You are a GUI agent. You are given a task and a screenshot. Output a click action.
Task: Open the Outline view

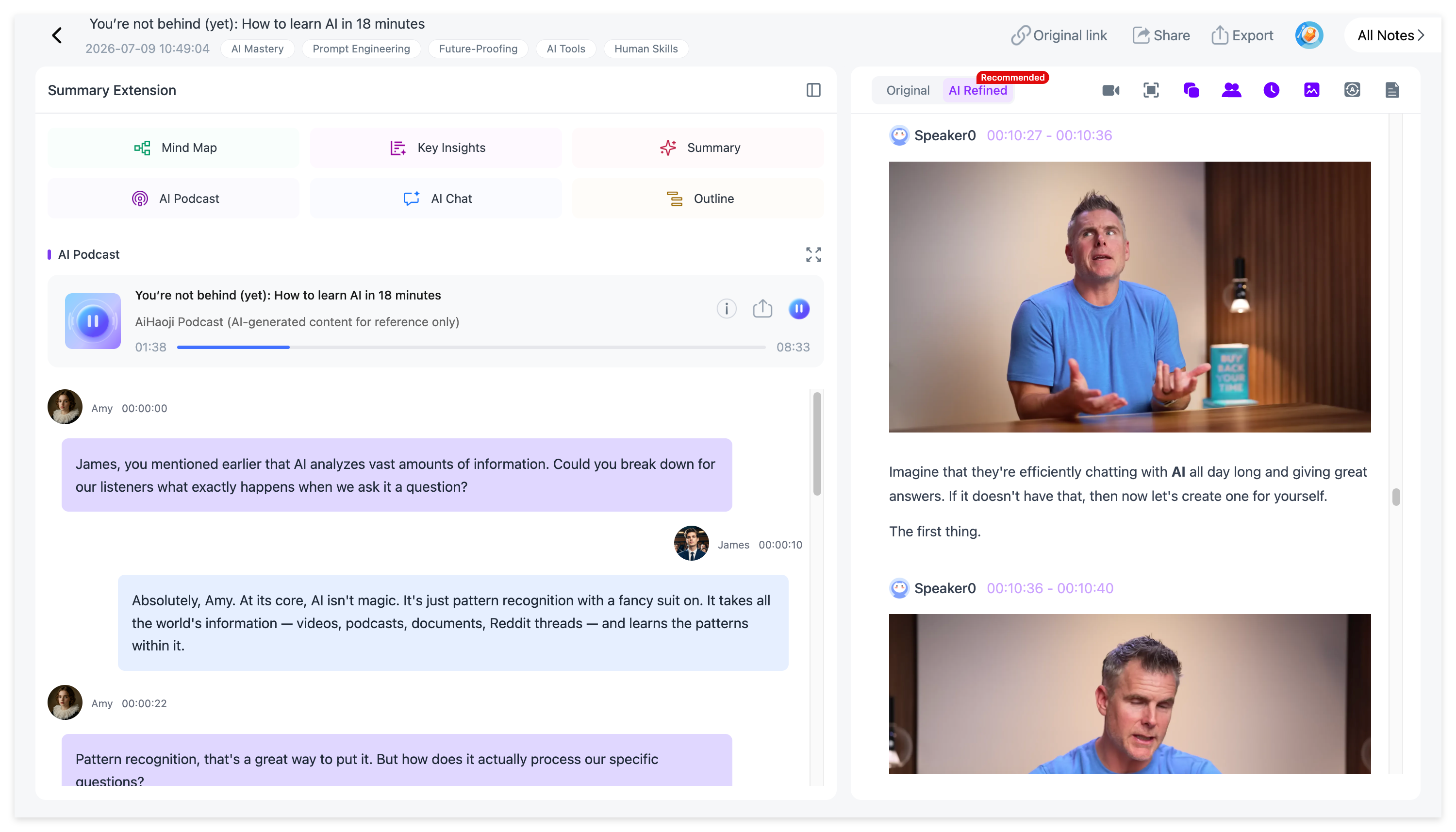[698, 199]
